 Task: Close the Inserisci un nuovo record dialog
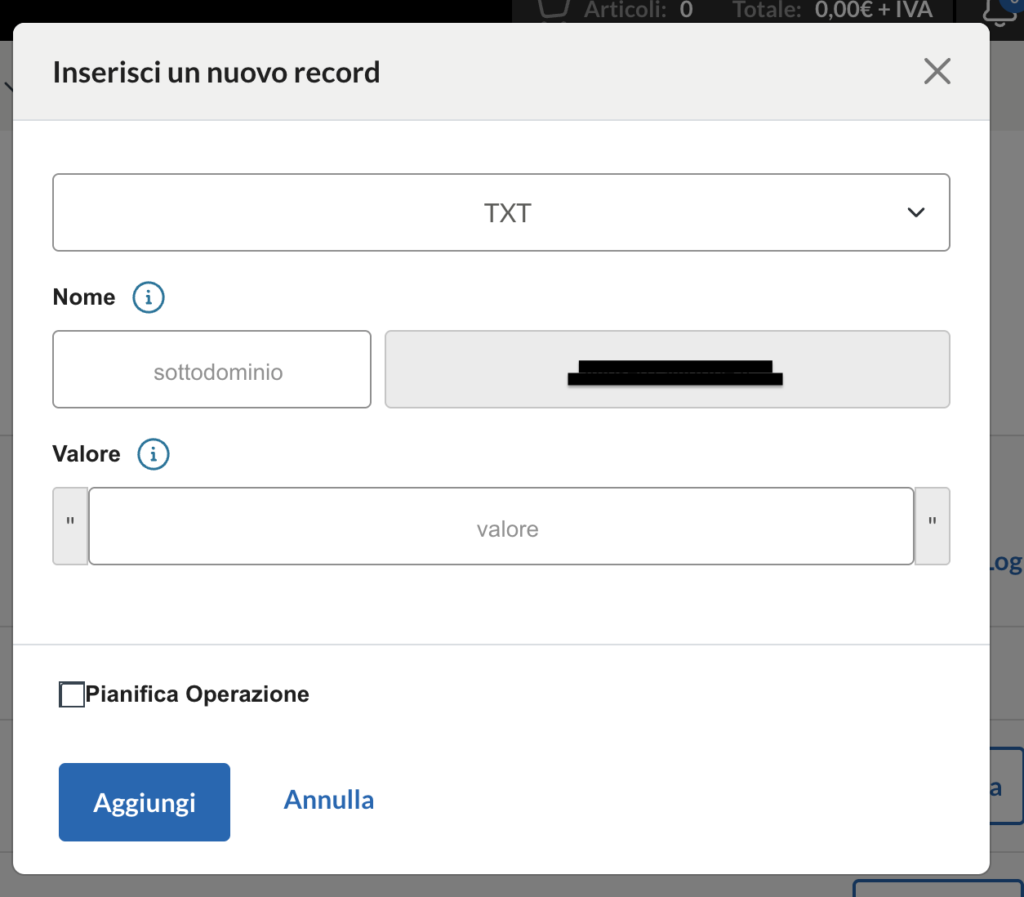point(936,71)
